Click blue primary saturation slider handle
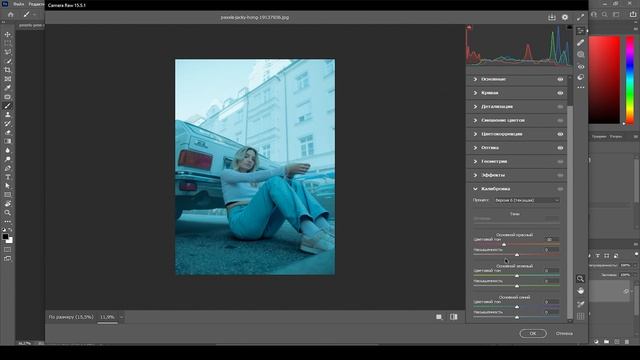 (x=517, y=317)
